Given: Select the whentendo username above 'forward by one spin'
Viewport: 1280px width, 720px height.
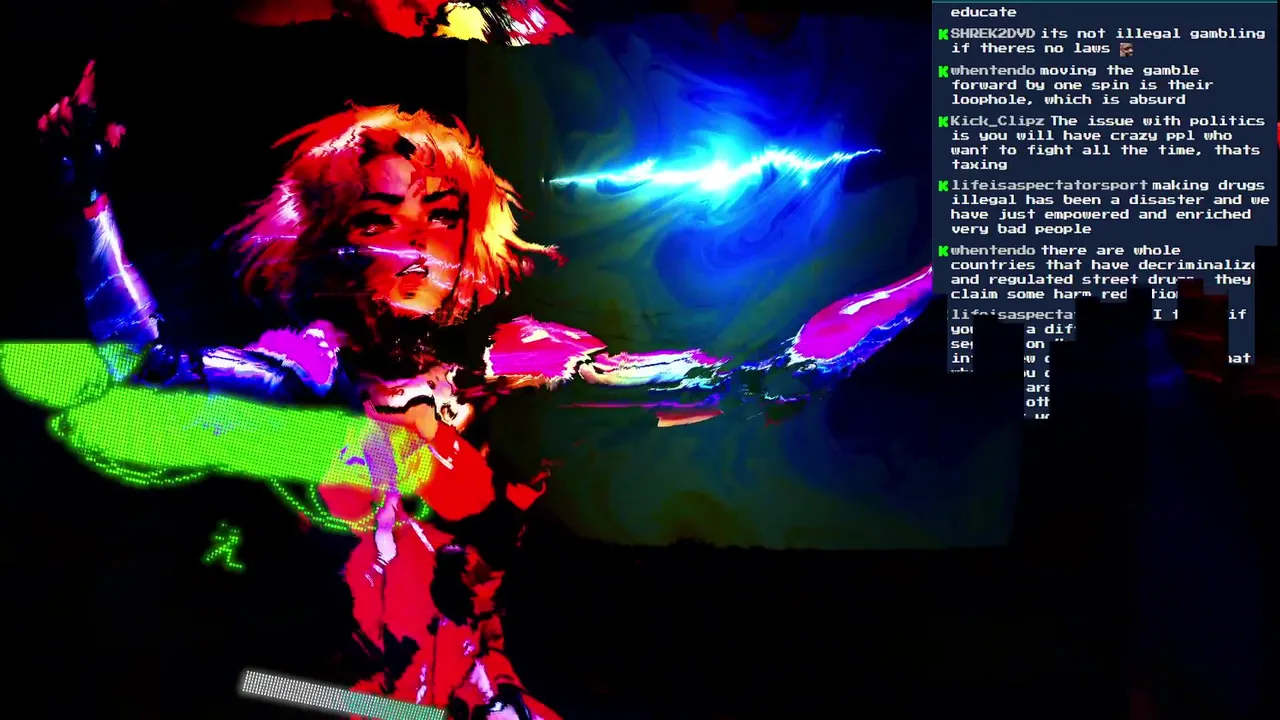Looking at the screenshot, I should 993,71.
